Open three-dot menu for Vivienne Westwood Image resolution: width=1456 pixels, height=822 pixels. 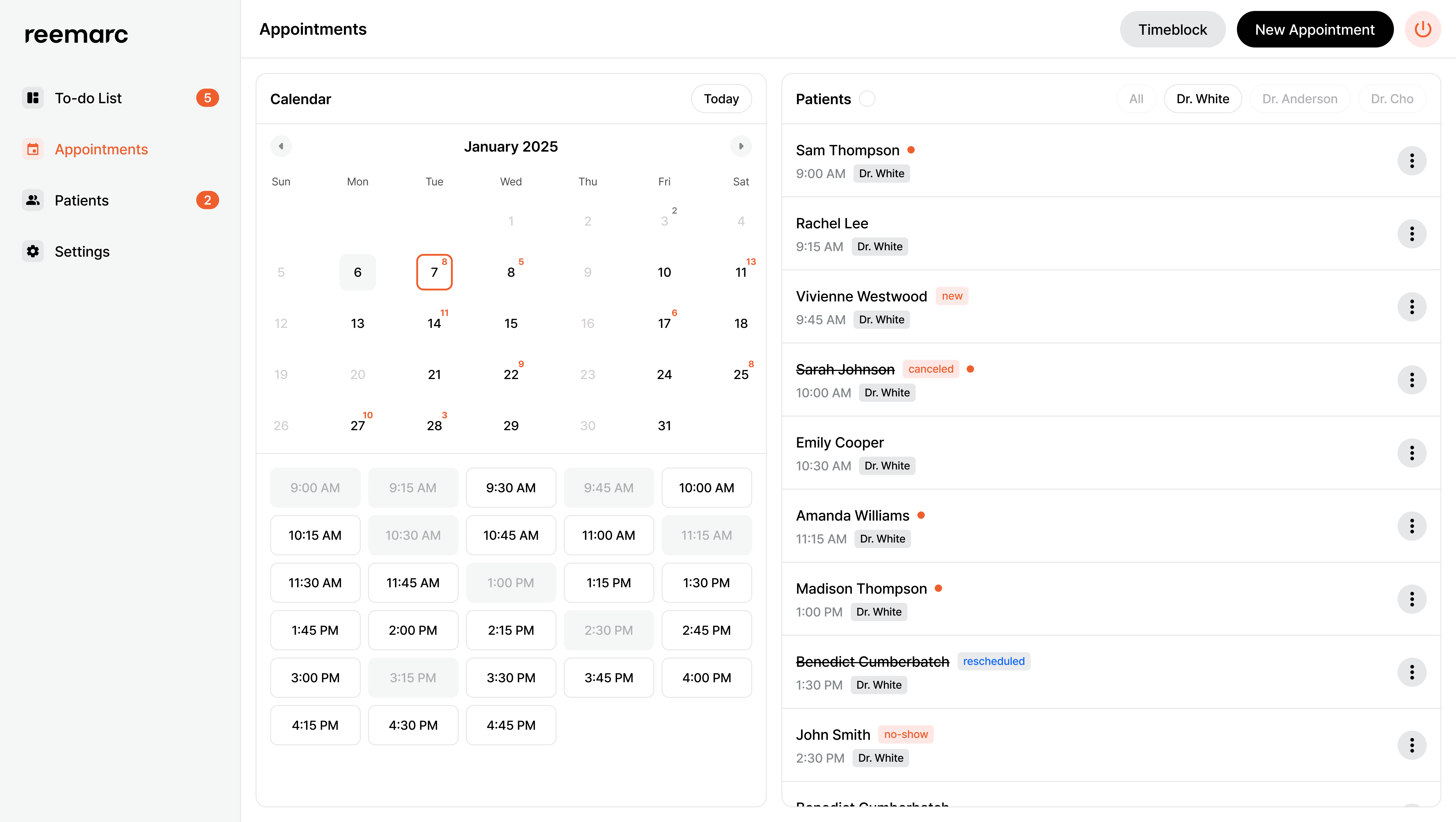click(1411, 307)
